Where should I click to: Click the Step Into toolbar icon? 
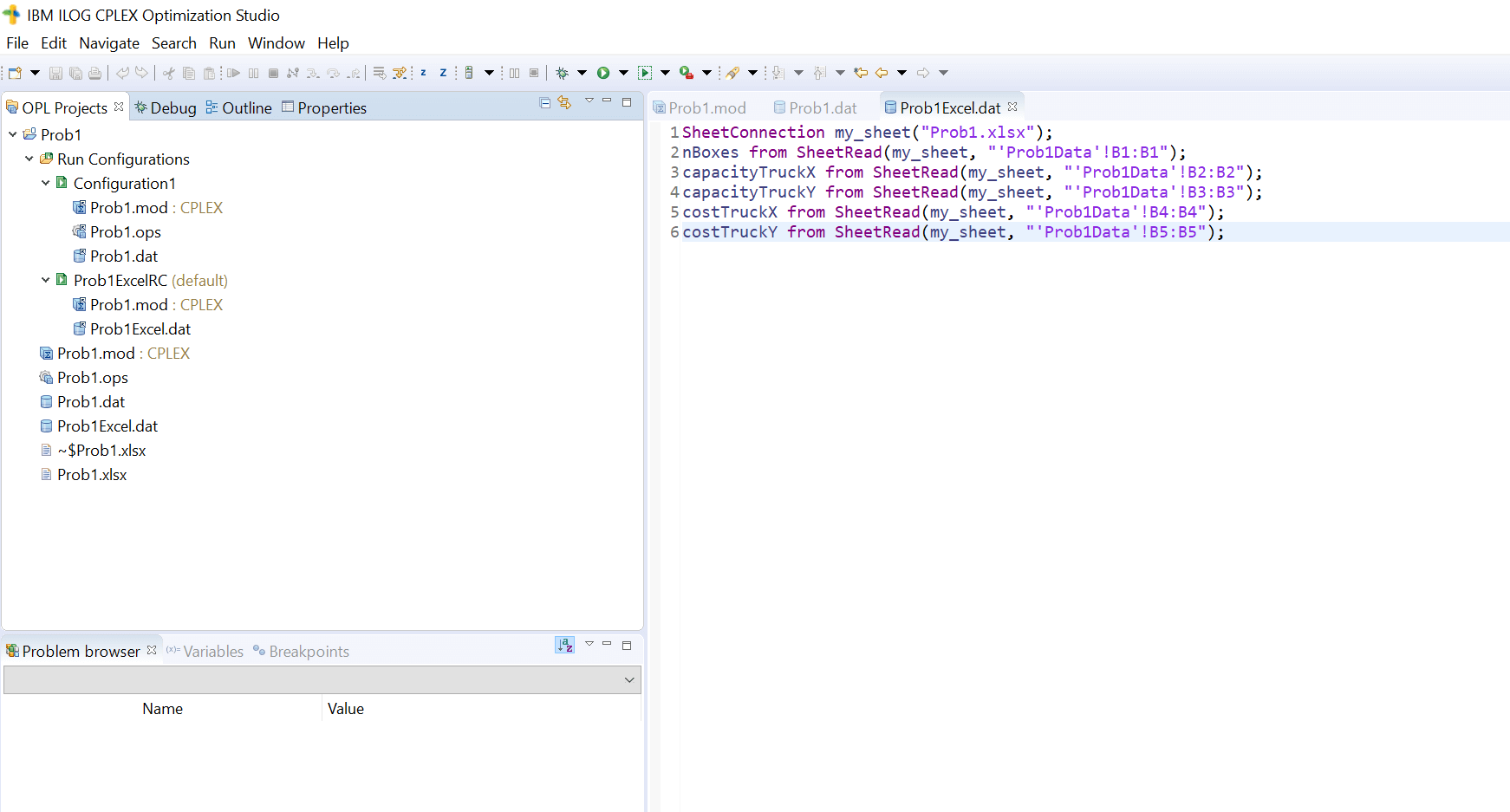pos(313,73)
